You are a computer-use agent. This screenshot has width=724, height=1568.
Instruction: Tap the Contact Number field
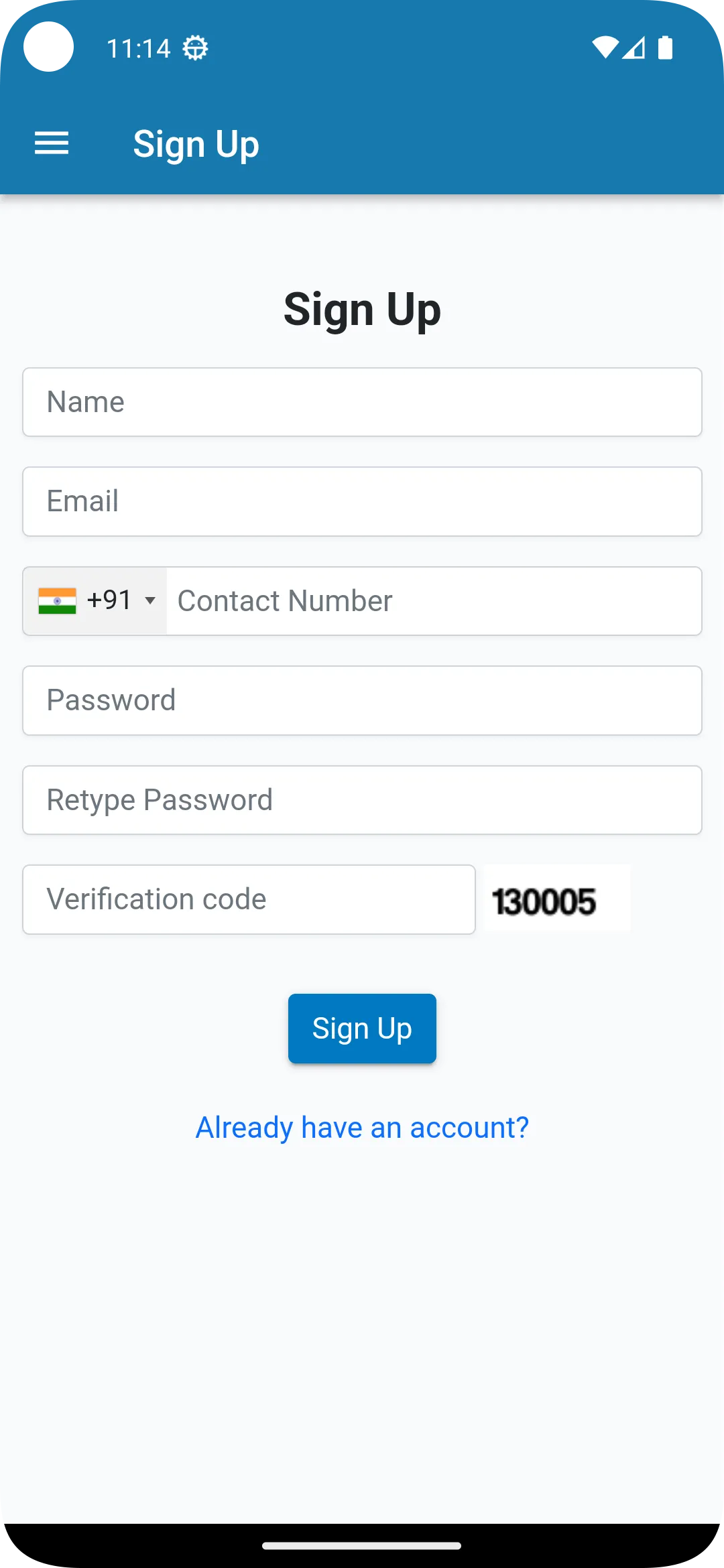pos(433,601)
